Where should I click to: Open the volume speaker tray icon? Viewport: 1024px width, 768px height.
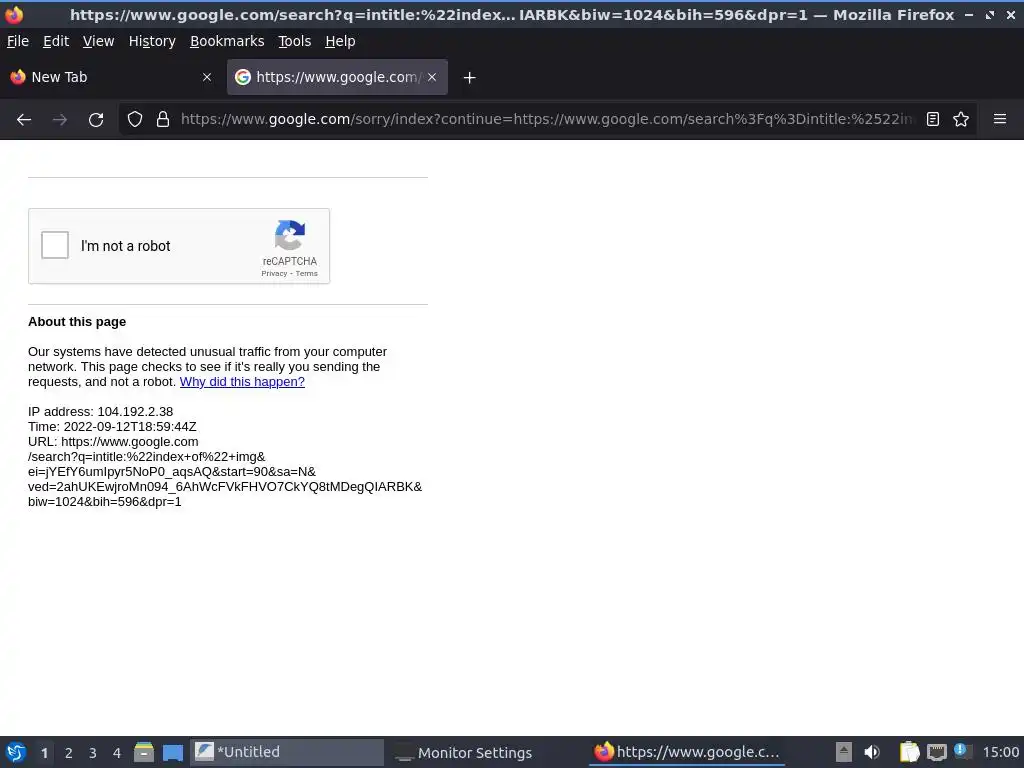(x=872, y=752)
